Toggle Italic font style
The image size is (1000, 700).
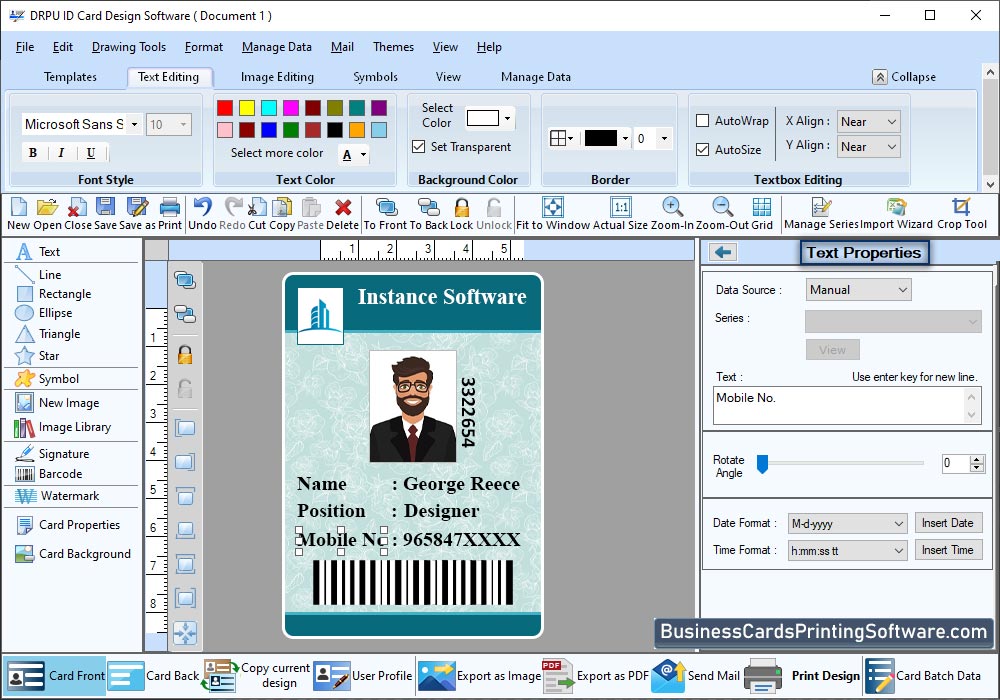61,153
